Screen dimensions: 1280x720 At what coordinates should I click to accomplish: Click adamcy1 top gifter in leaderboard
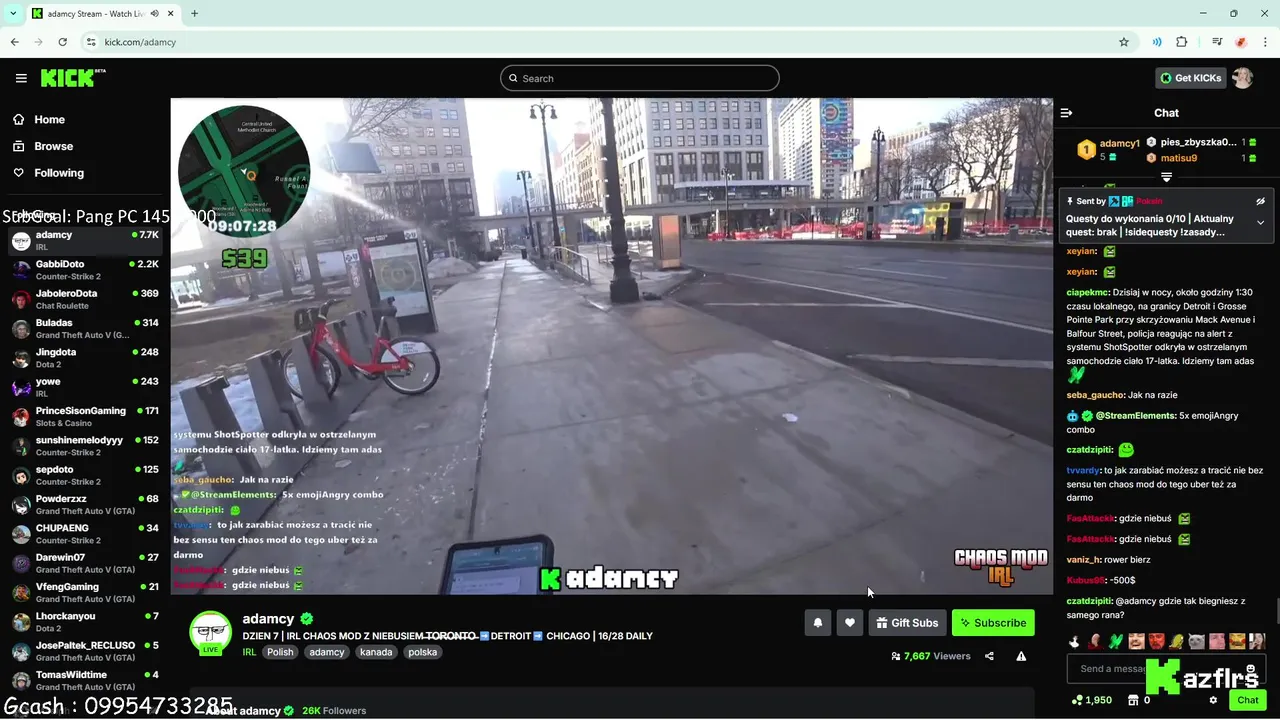point(1119,143)
